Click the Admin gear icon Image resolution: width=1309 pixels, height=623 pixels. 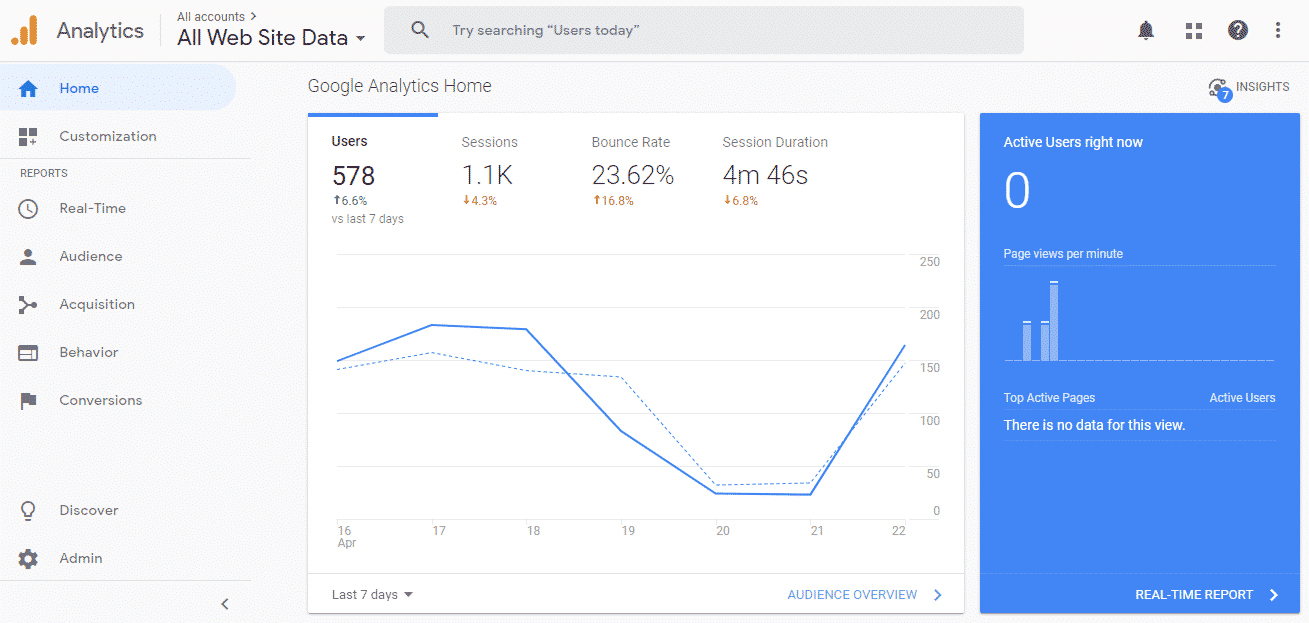click(28, 558)
